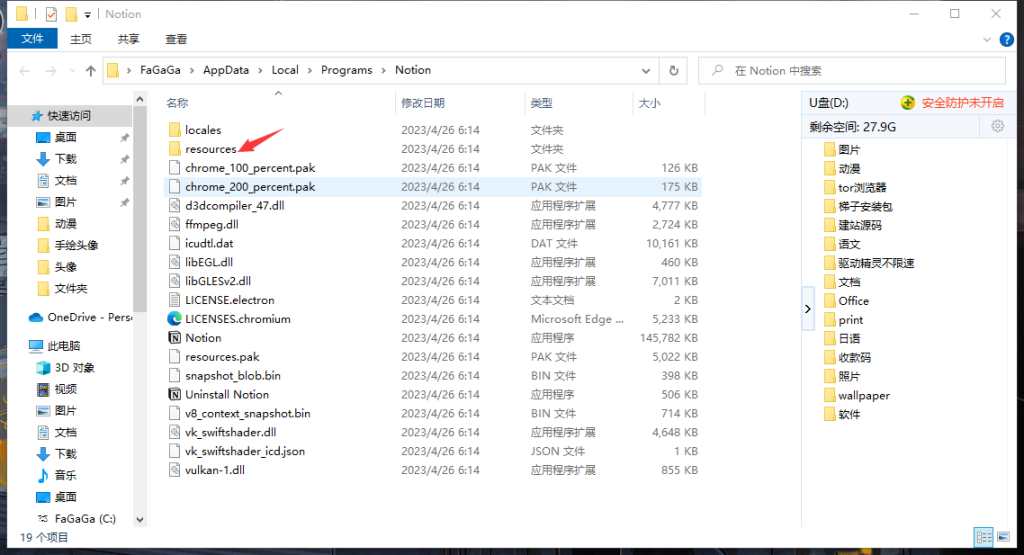Viewport: 1024px width, 555px height.
Task: Expand the ribbon chevron
Action: [x=987, y=40]
